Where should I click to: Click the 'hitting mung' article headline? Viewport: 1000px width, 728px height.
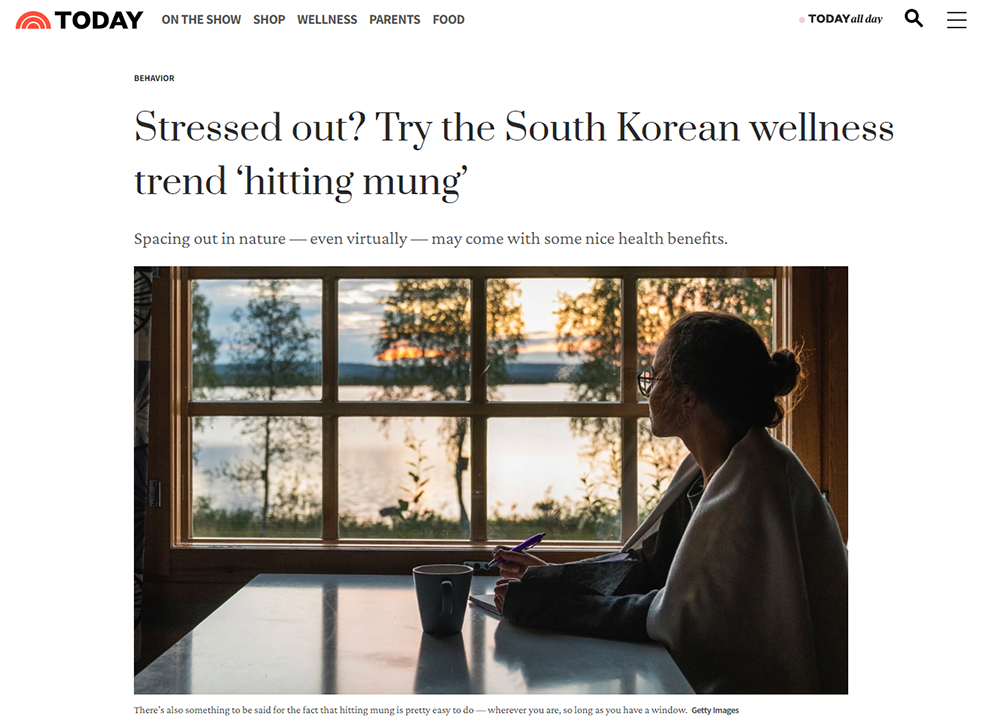tap(513, 154)
